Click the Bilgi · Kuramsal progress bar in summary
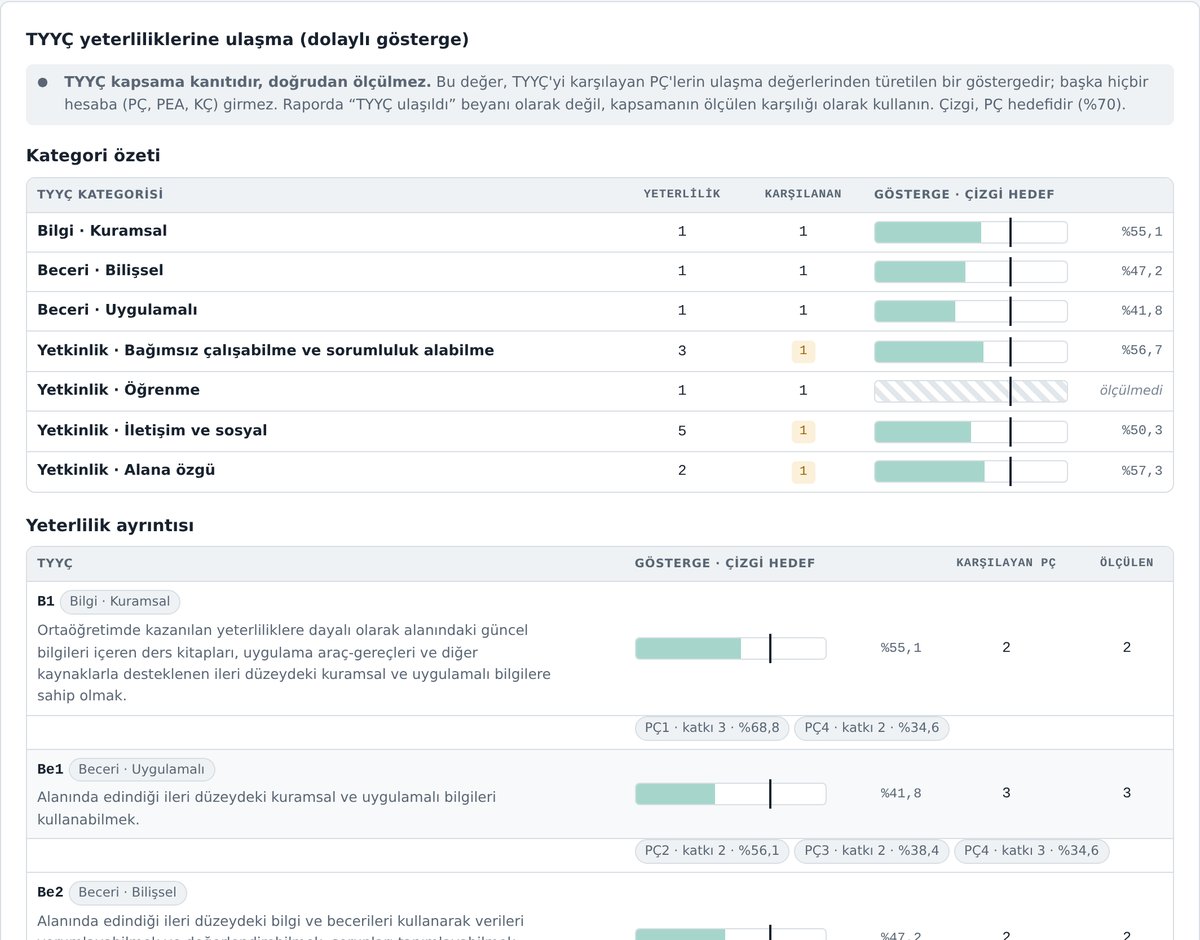This screenshot has height=940, width=1200. click(971, 232)
